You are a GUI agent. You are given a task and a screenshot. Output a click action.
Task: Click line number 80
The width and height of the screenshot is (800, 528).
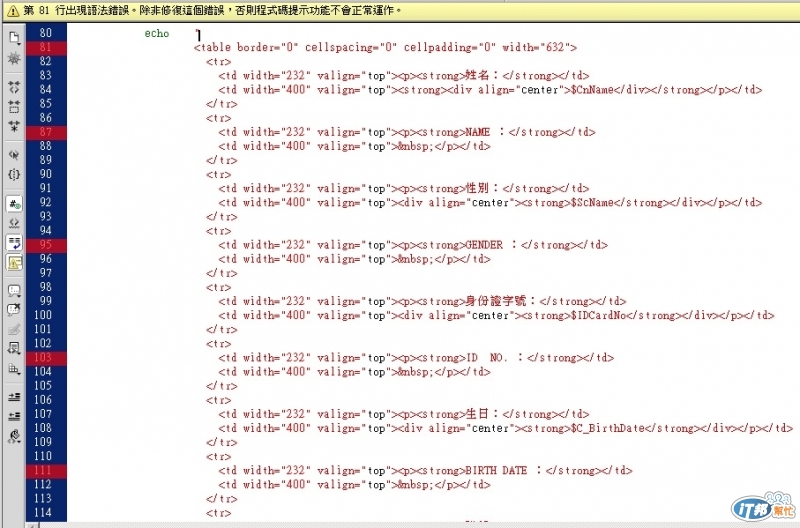coord(45,33)
